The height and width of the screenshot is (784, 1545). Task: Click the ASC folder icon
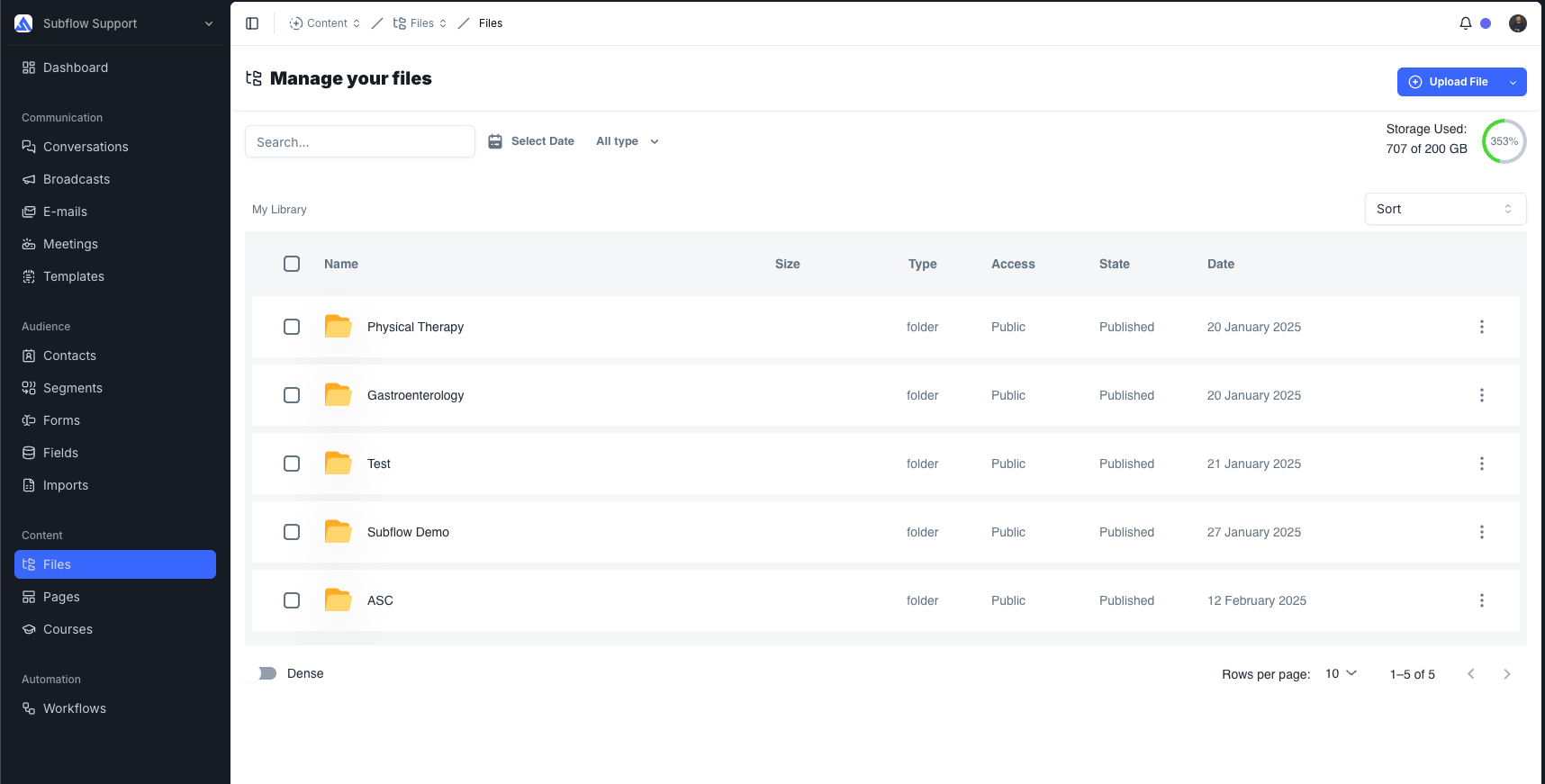pos(338,600)
